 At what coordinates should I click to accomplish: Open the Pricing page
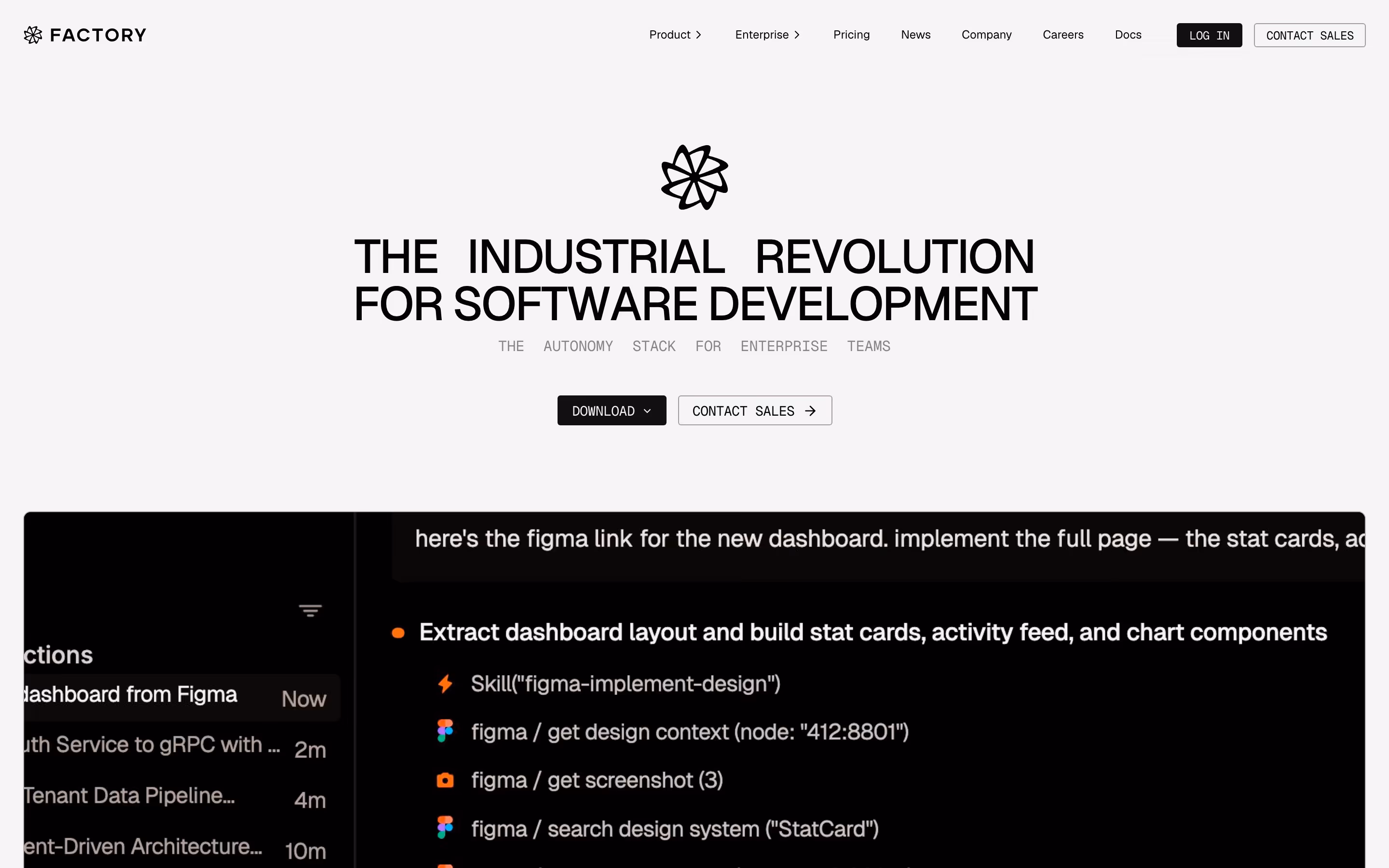(x=851, y=35)
